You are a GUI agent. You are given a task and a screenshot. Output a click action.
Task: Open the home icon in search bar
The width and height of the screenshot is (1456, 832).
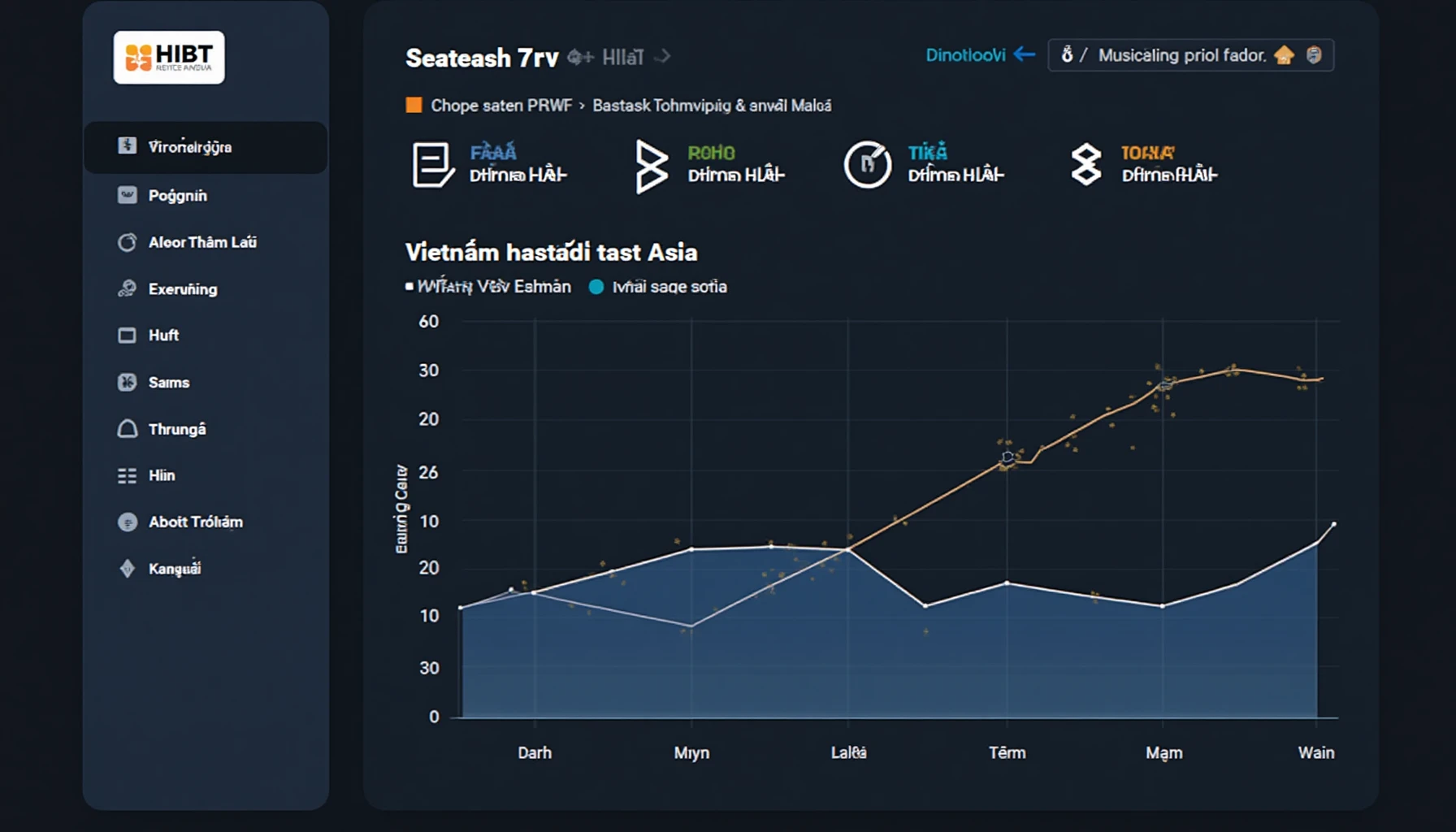click(1285, 55)
